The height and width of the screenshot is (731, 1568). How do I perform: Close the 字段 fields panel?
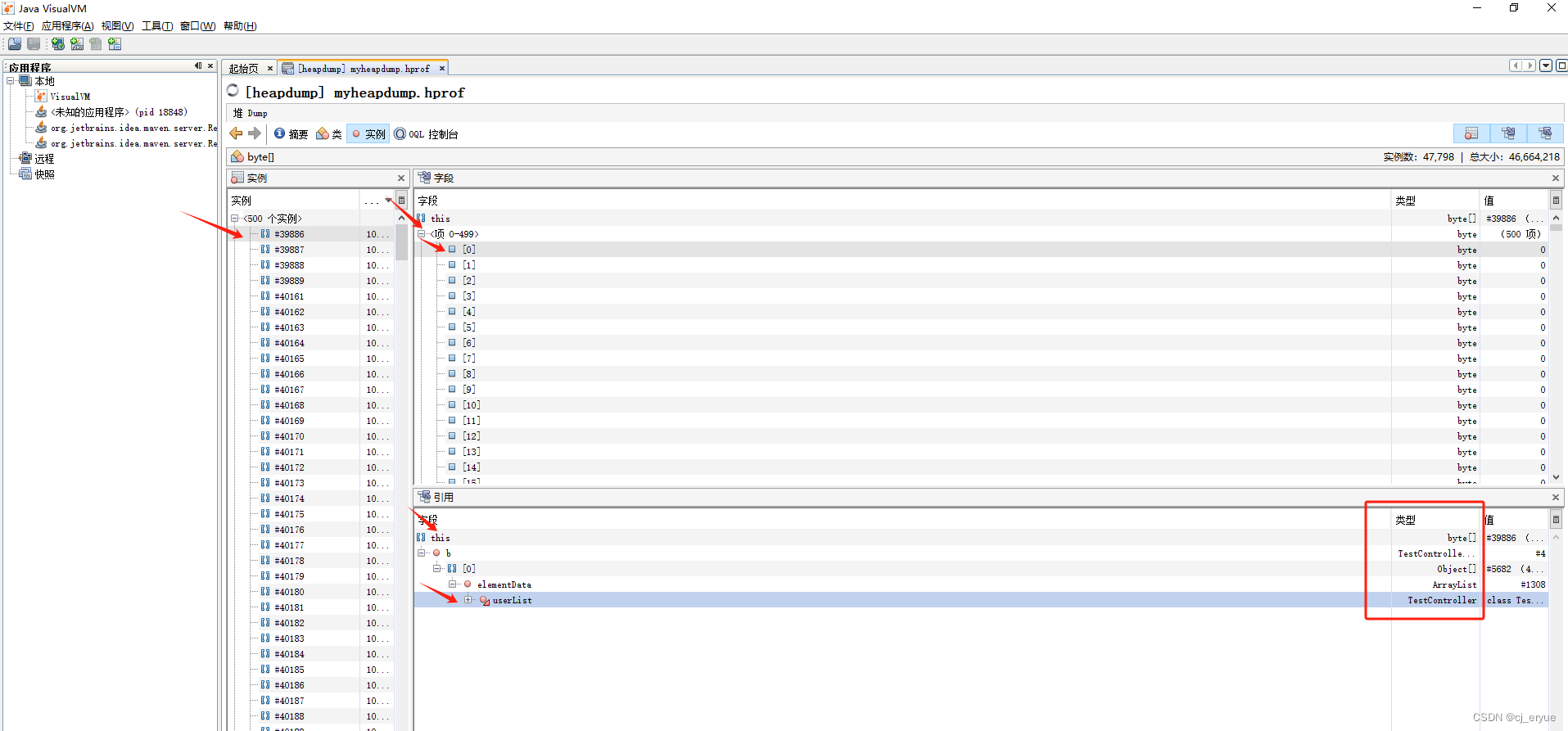(1556, 178)
